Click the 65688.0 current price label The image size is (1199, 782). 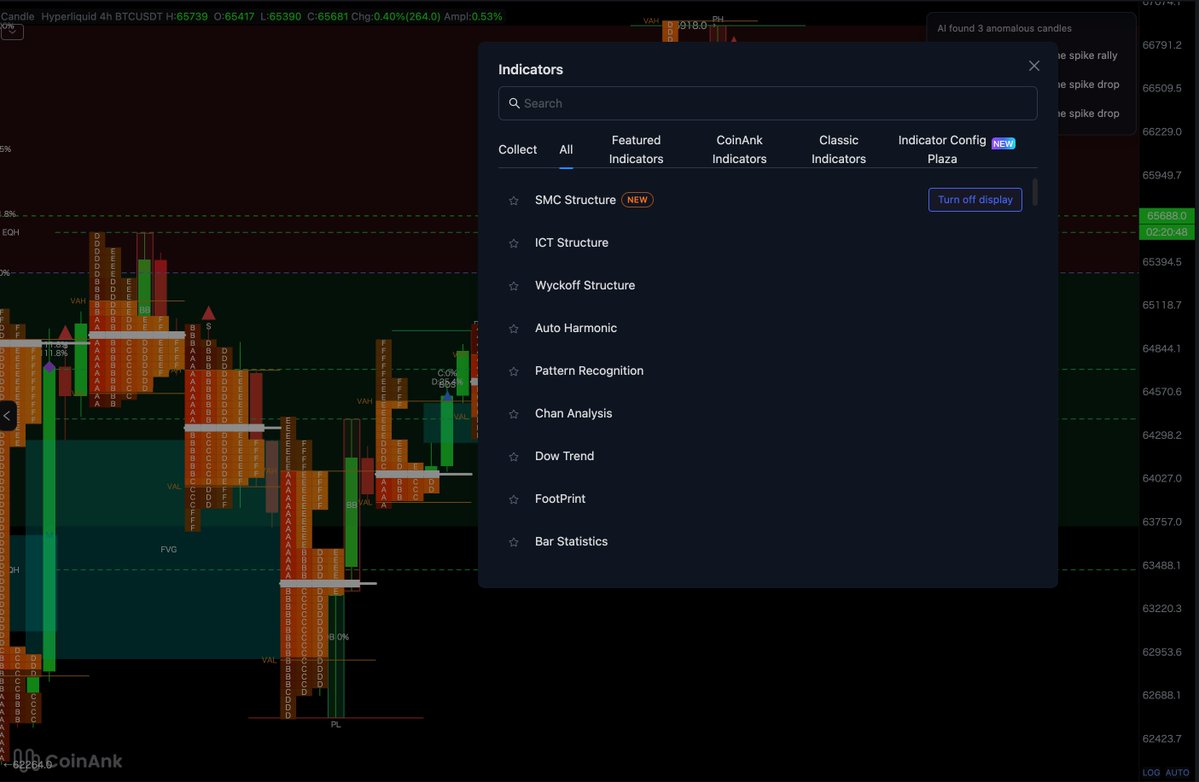point(1166,216)
